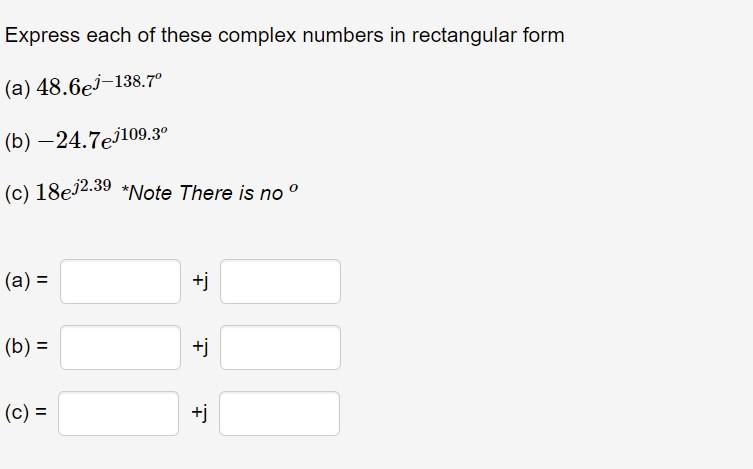753x469 pixels.
Task: Click the +j label in answer row (a)
Action: click(200, 281)
